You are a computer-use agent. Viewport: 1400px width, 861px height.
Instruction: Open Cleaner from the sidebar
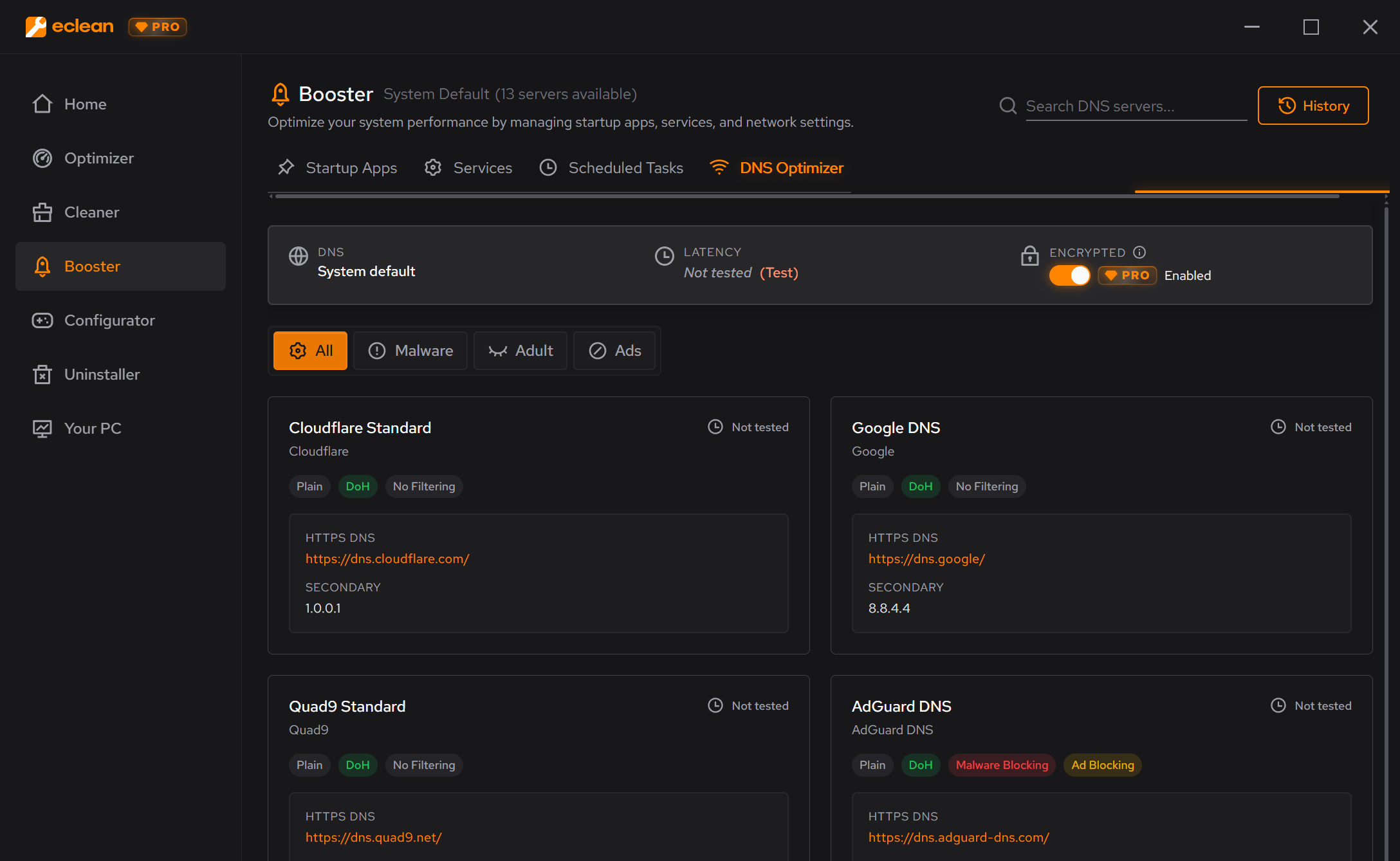pos(120,212)
